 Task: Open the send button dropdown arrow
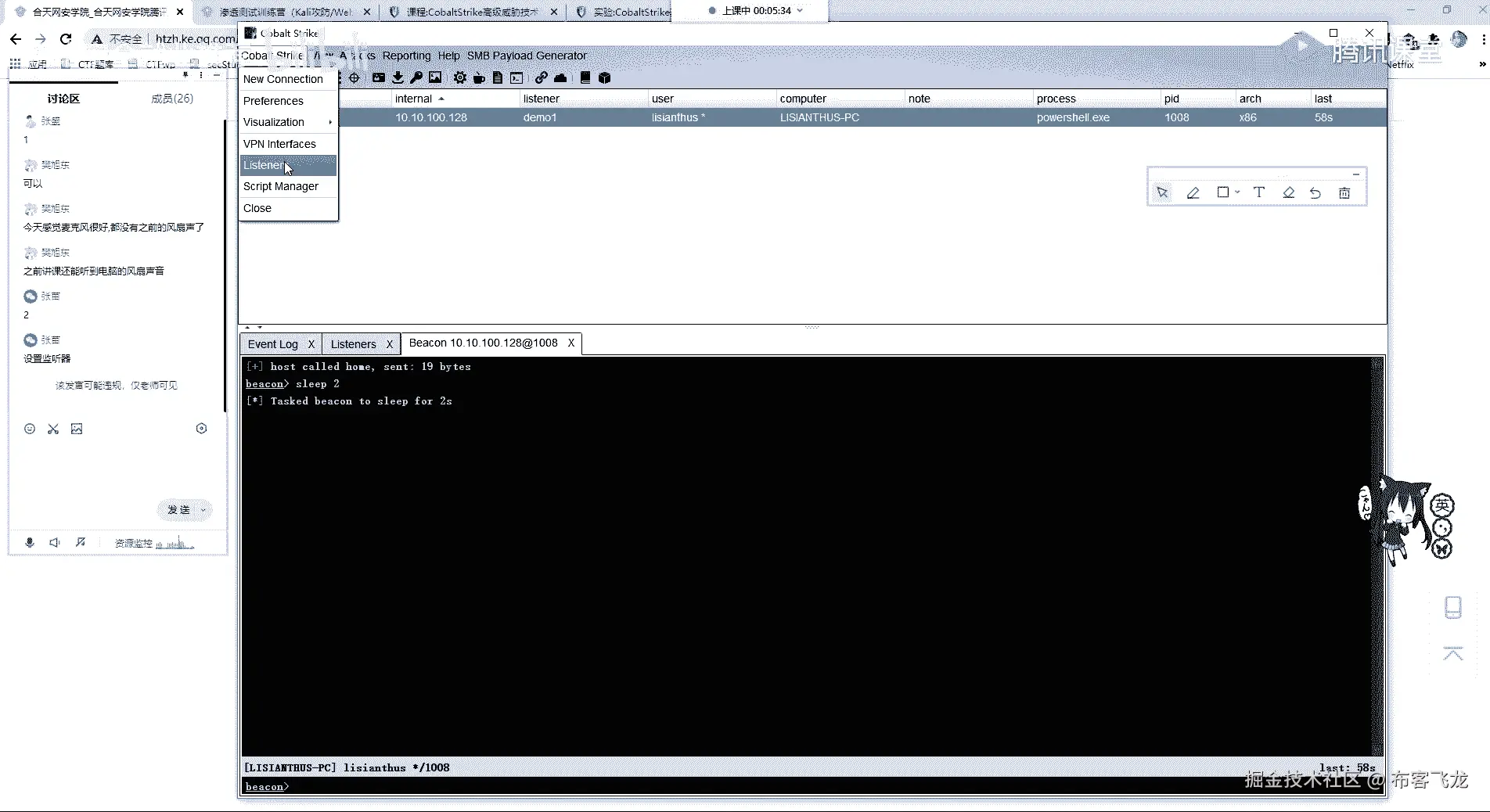click(x=203, y=510)
